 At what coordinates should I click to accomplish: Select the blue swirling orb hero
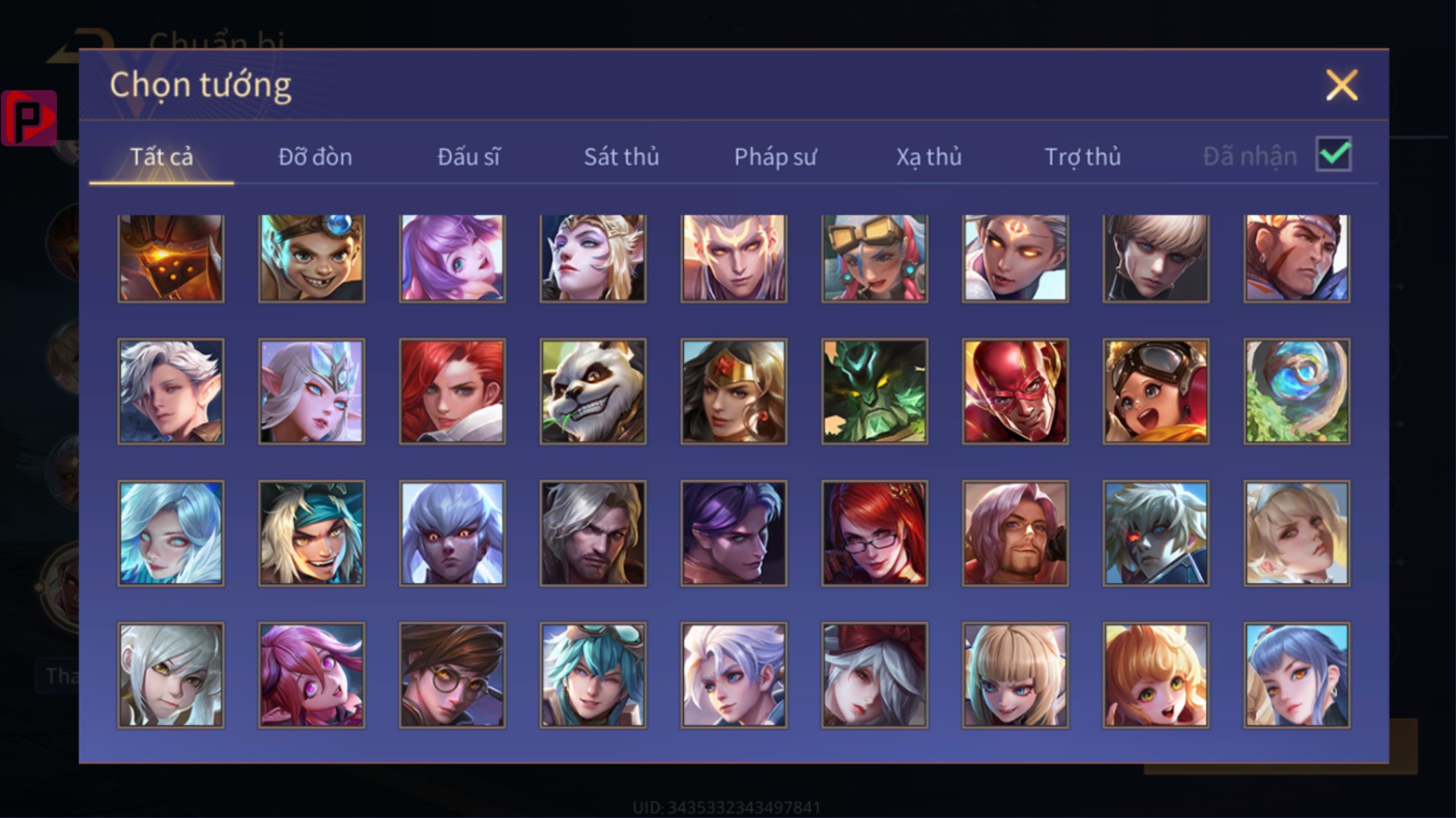tap(1296, 391)
